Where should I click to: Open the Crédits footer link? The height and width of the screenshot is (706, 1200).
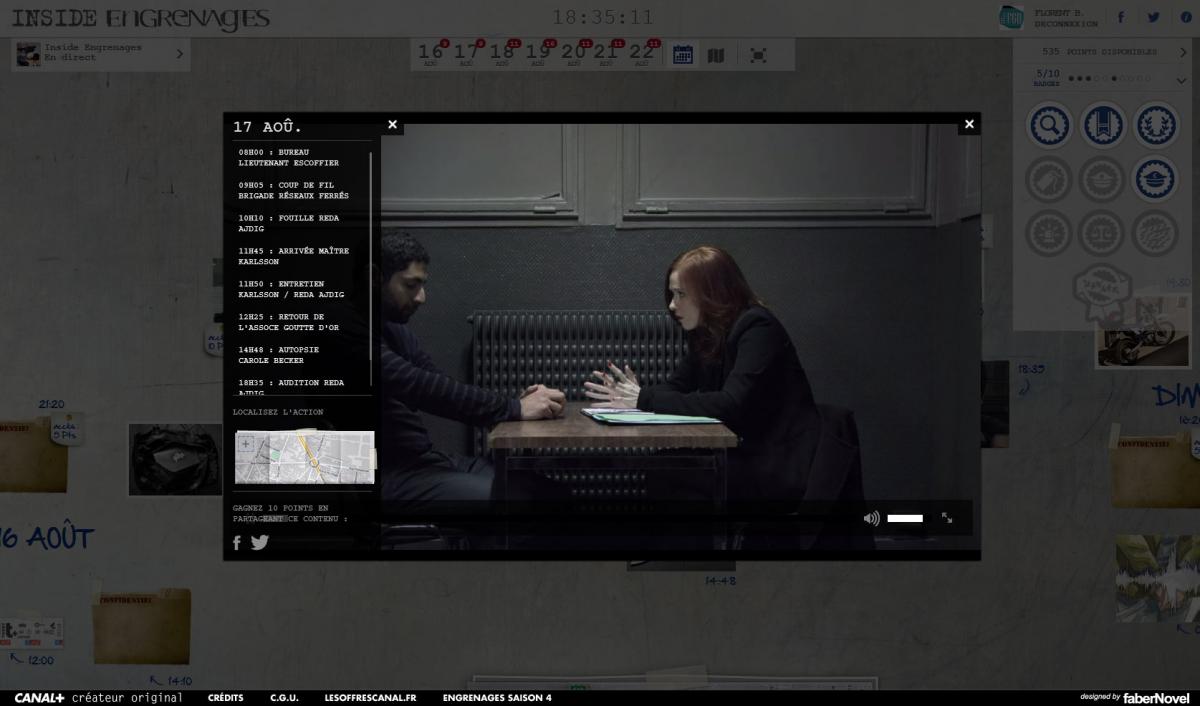[x=226, y=698]
